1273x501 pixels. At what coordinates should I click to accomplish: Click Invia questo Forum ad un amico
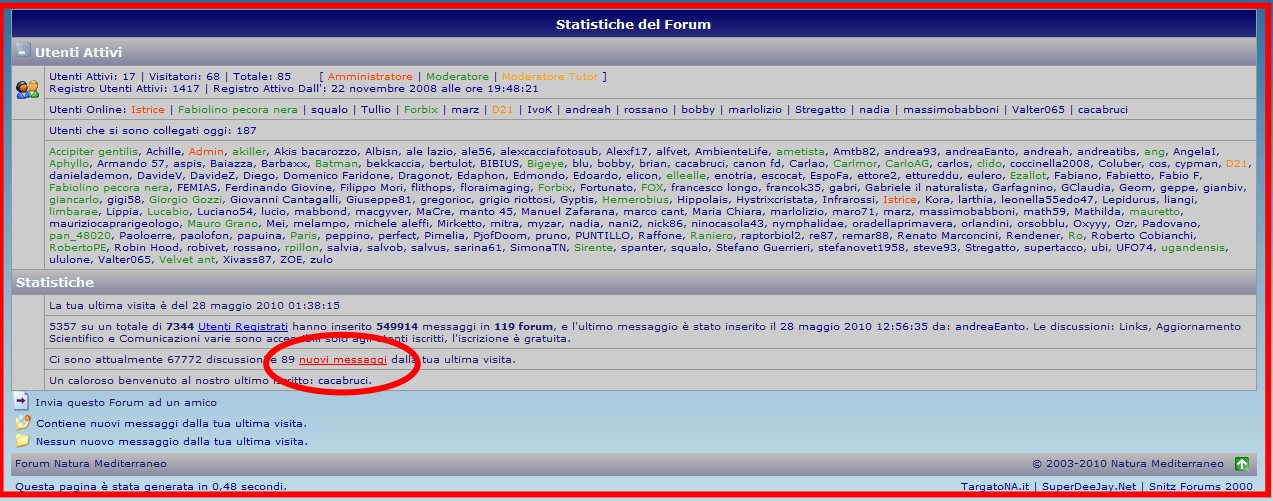pos(126,402)
